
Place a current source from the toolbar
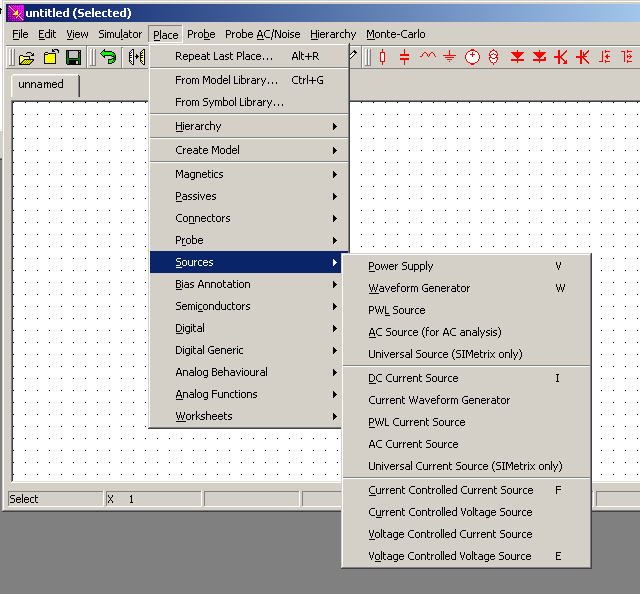[493, 57]
